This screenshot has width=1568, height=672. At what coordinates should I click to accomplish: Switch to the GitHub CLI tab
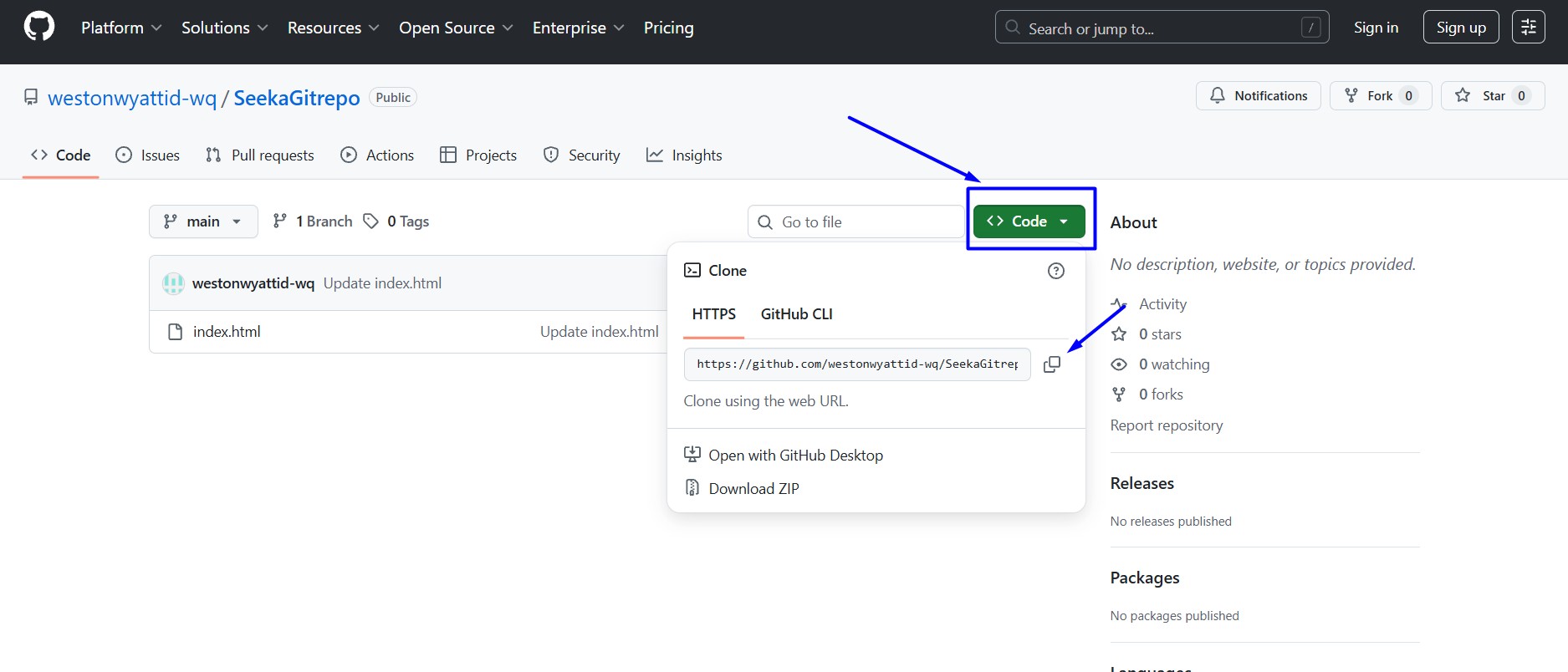click(x=796, y=314)
